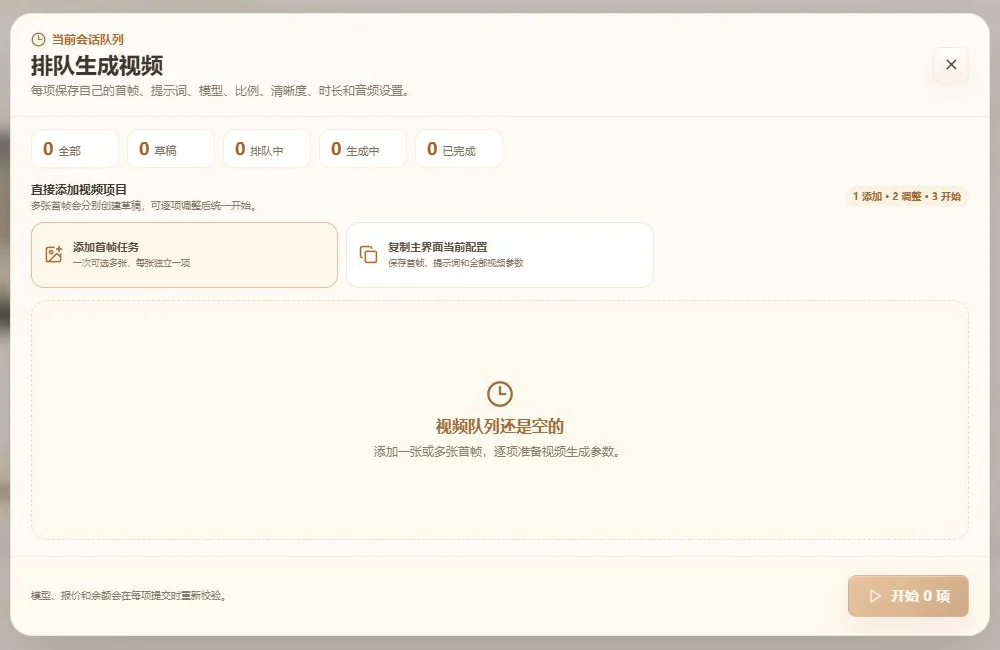The image size is (1000, 650).
Task: Click the 开始 0 项 start button
Action: [x=908, y=596]
